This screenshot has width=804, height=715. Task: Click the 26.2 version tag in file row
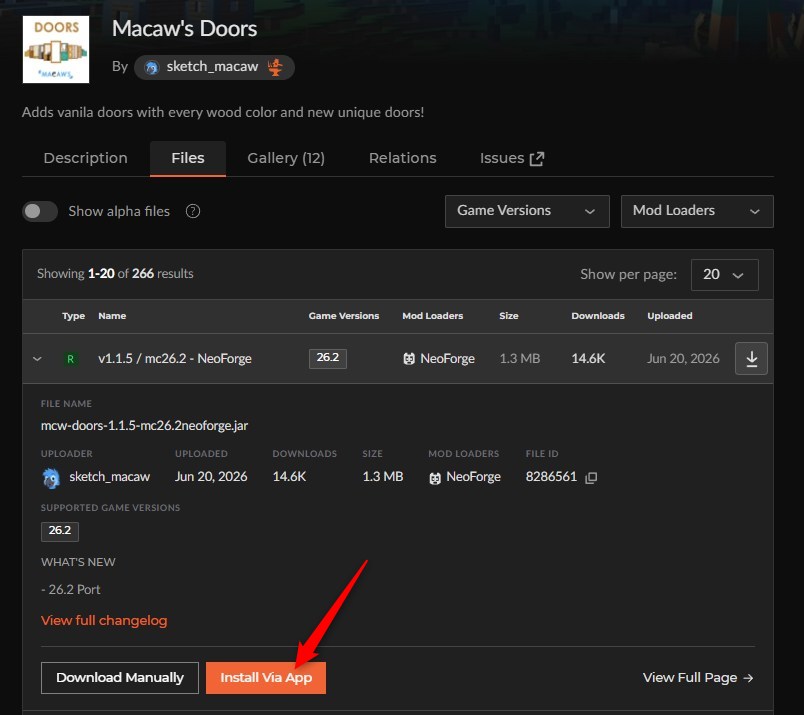point(328,358)
